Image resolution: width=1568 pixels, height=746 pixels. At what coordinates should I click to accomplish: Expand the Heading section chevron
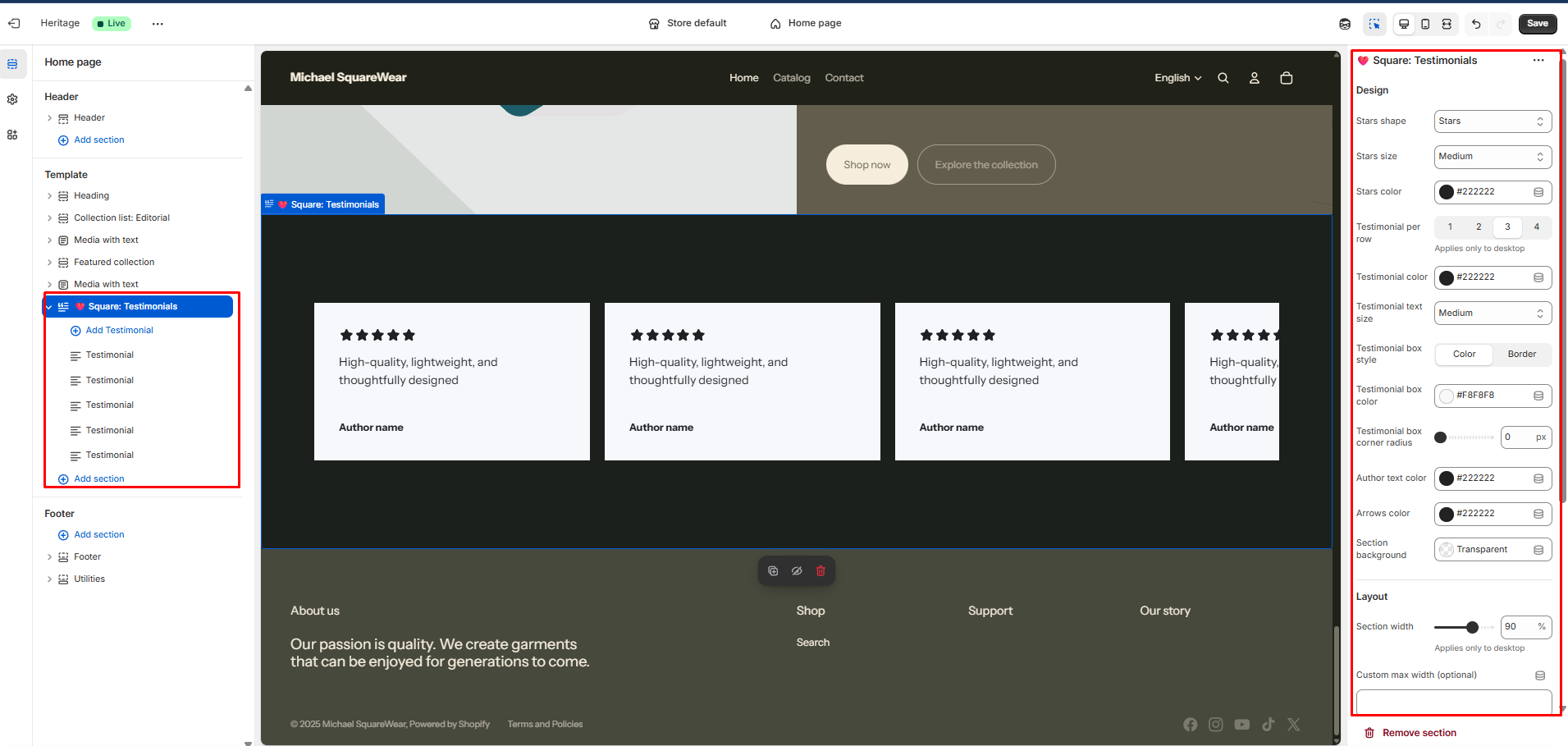point(49,196)
